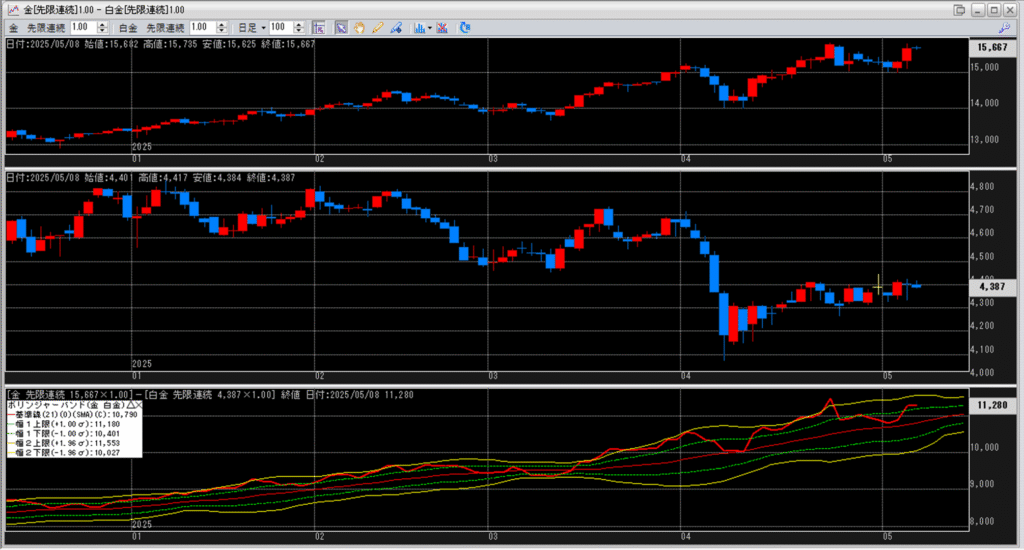
Task: Click the 基準線 SMA legend row
Action: 74,414
